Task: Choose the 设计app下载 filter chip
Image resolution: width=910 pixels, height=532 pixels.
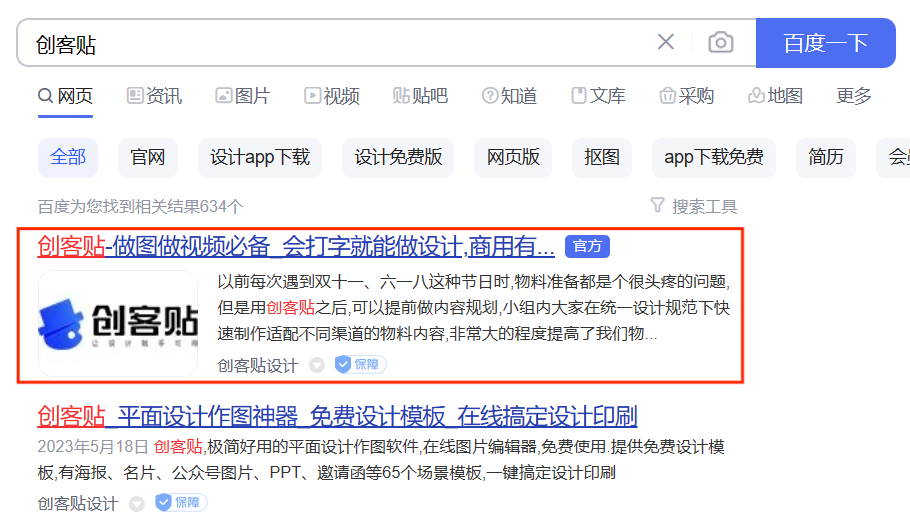Action: [x=259, y=157]
